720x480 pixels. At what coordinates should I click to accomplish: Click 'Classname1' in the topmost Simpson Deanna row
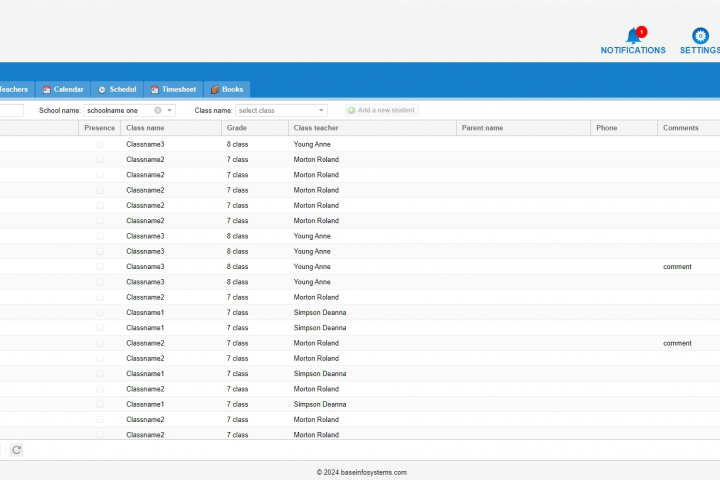click(x=145, y=312)
